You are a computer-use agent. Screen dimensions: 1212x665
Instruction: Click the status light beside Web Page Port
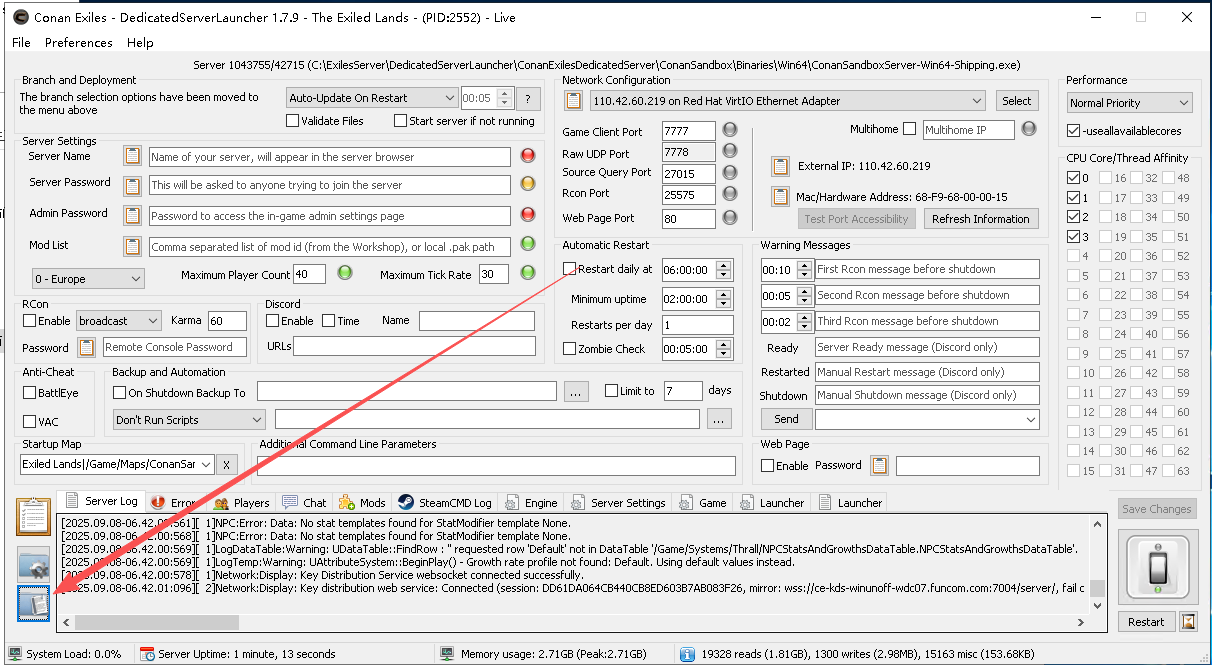pos(730,217)
